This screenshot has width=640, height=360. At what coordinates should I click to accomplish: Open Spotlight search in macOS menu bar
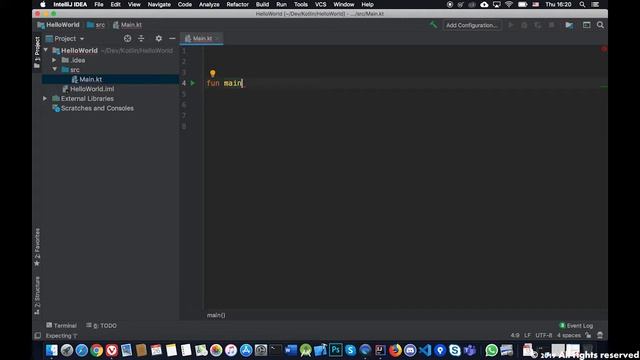pyautogui.click(x=582, y=4)
